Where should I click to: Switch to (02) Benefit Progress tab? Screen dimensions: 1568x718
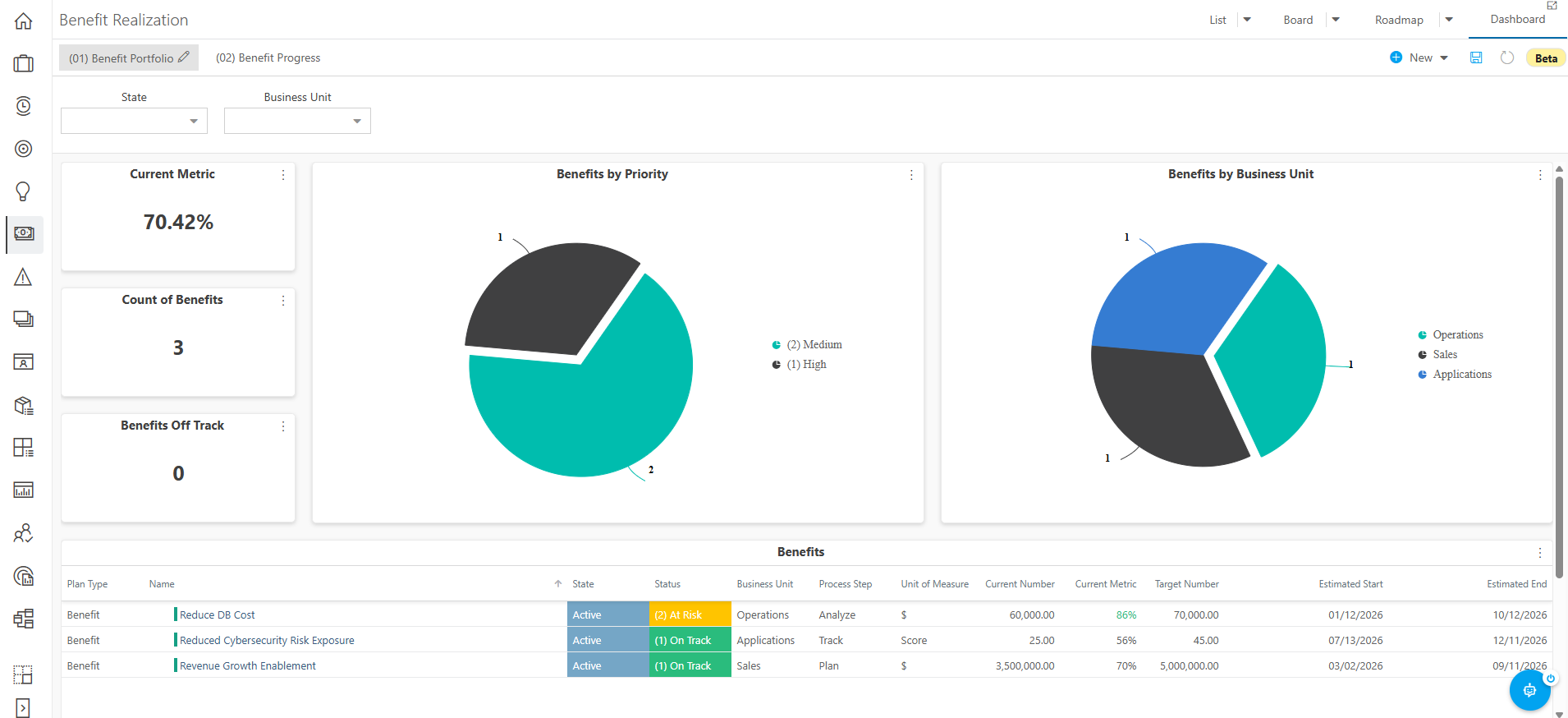pyautogui.click(x=268, y=58)
